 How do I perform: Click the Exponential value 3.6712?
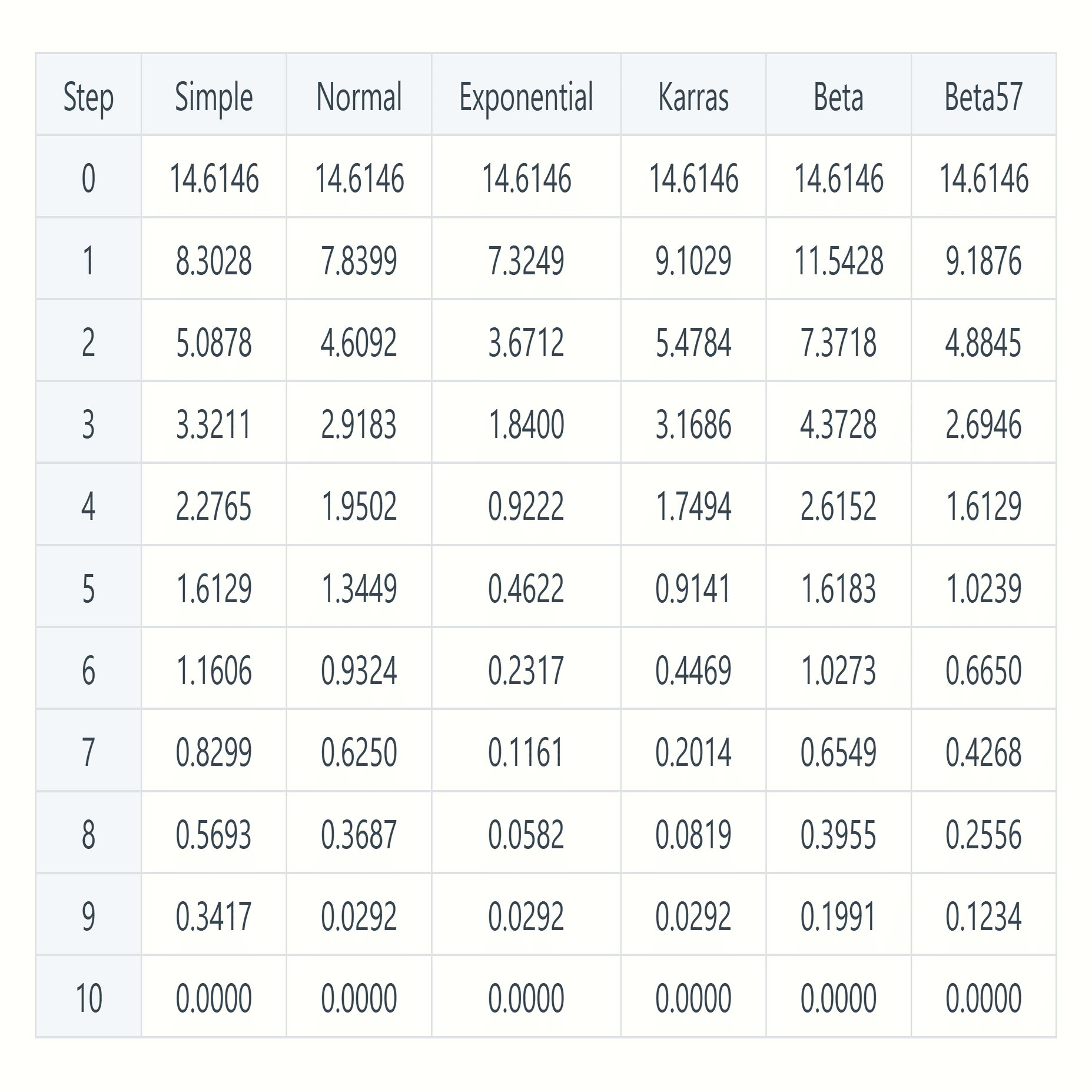pyautogui.click(x=526, y=343)
